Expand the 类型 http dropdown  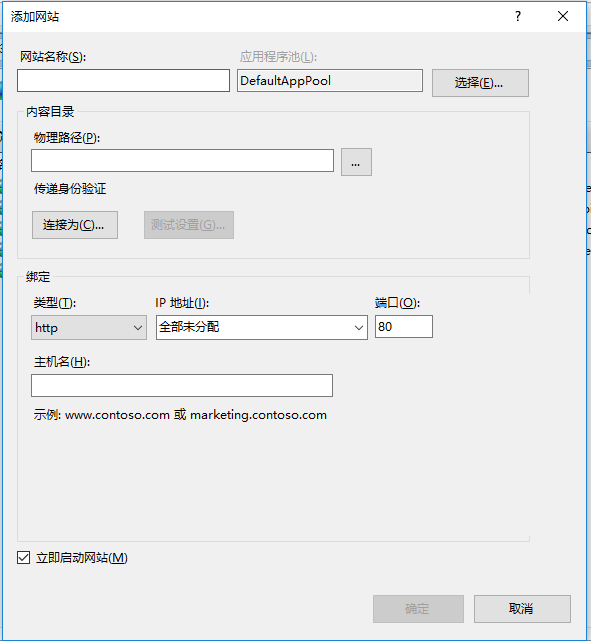click(89, 327)
